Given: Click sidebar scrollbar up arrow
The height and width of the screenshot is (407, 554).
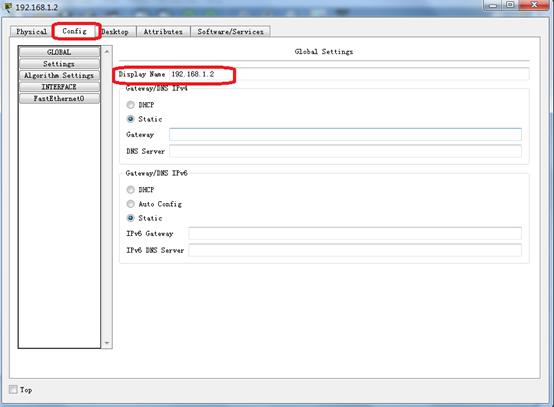Looking at the screenshot, I should [x=107, y=52].
